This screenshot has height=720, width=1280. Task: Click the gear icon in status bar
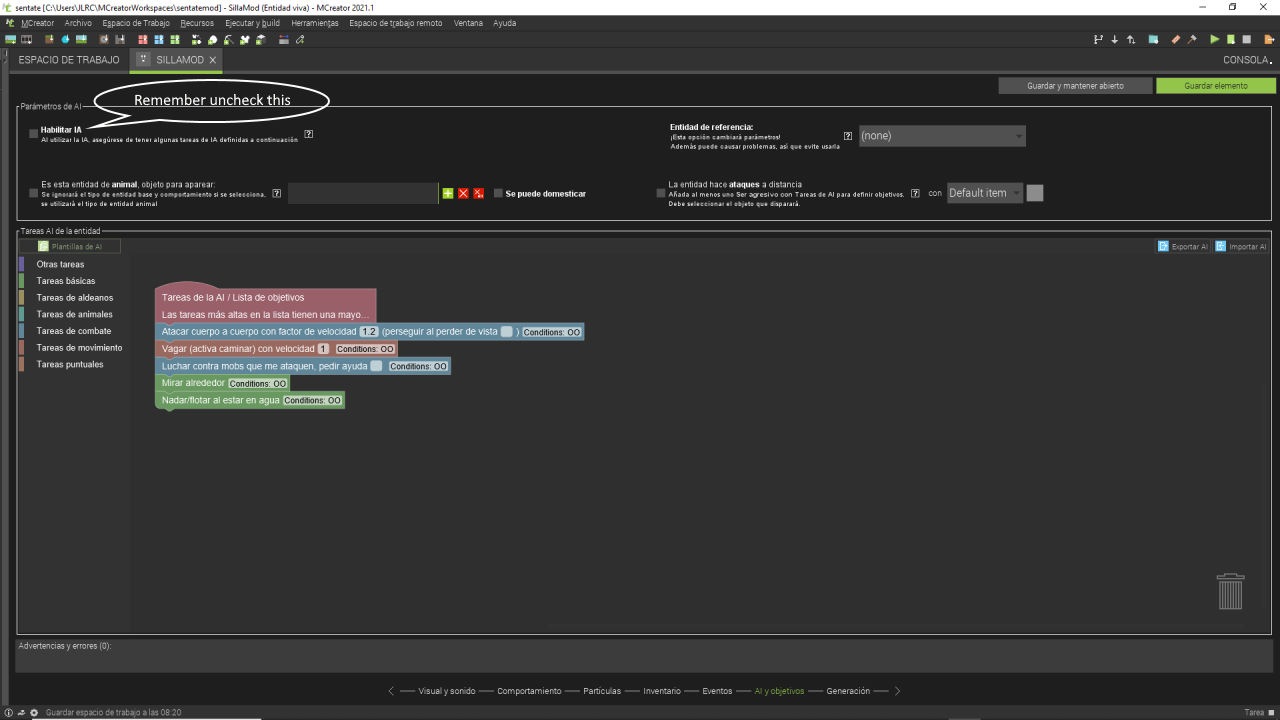(34, 712)
